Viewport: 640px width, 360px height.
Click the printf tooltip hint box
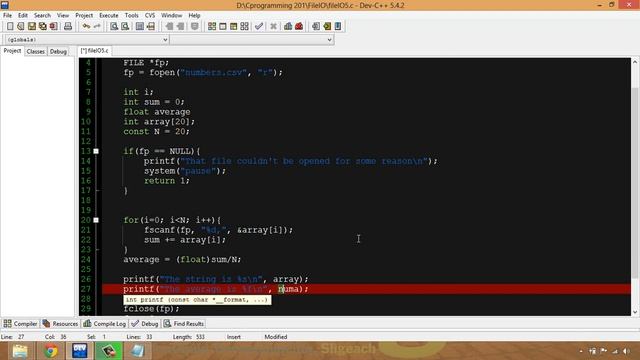(197, 300)
